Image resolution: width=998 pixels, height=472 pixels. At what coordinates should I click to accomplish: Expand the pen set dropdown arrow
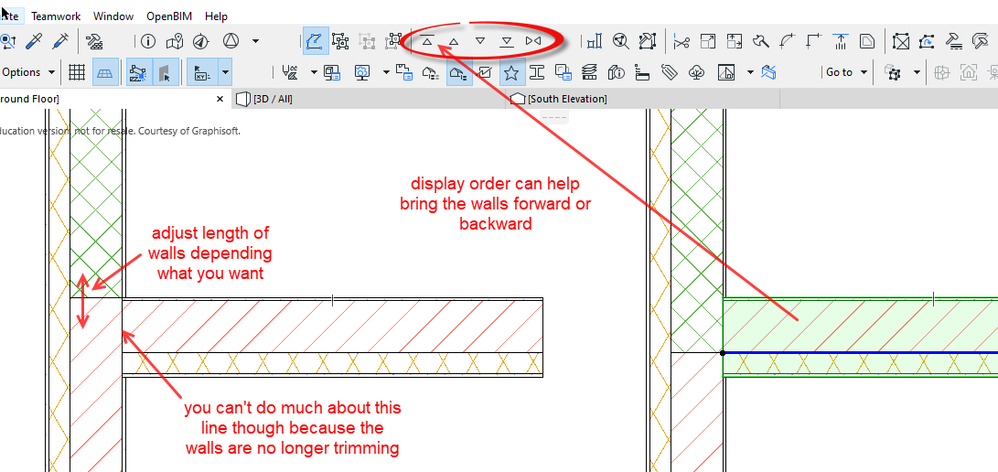tap(314, 73)
